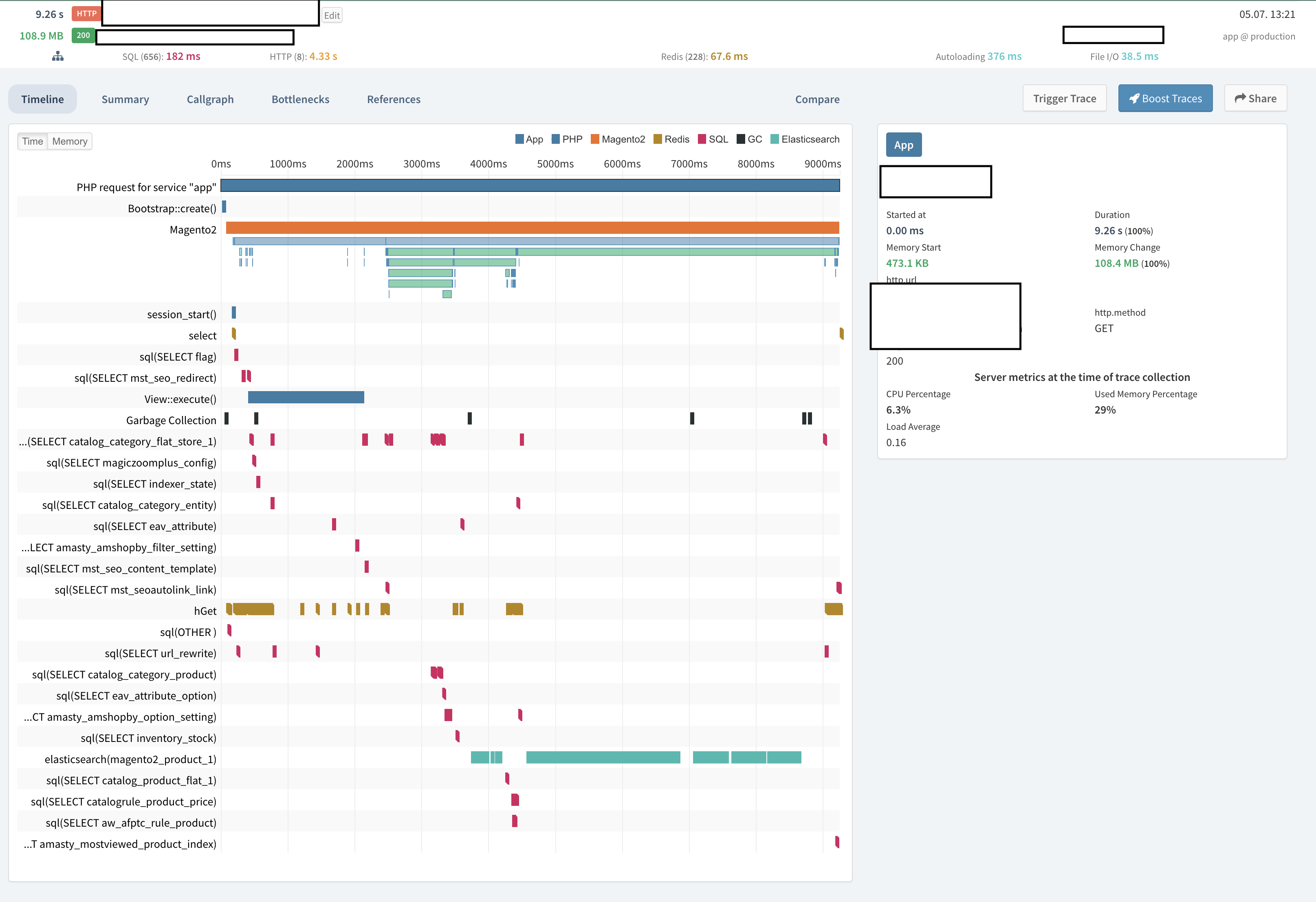Image resolution: width=1316 pixels, height=902 pixels.
Task: Toggle the Memory view button
Action: 70,141
